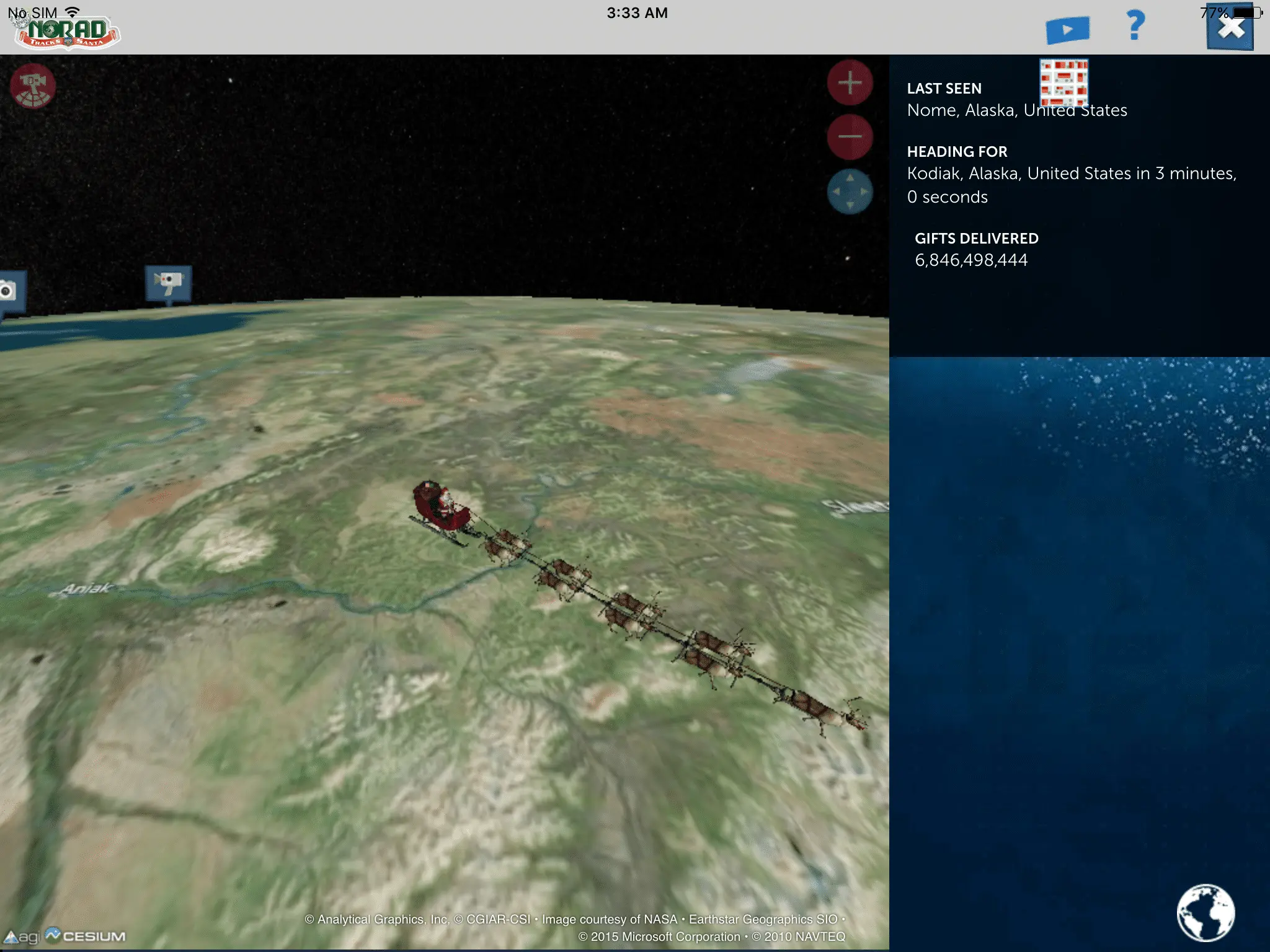1270x952 pixels.
Task: Open the blue video player icon
Action: tap(1067, 30)
